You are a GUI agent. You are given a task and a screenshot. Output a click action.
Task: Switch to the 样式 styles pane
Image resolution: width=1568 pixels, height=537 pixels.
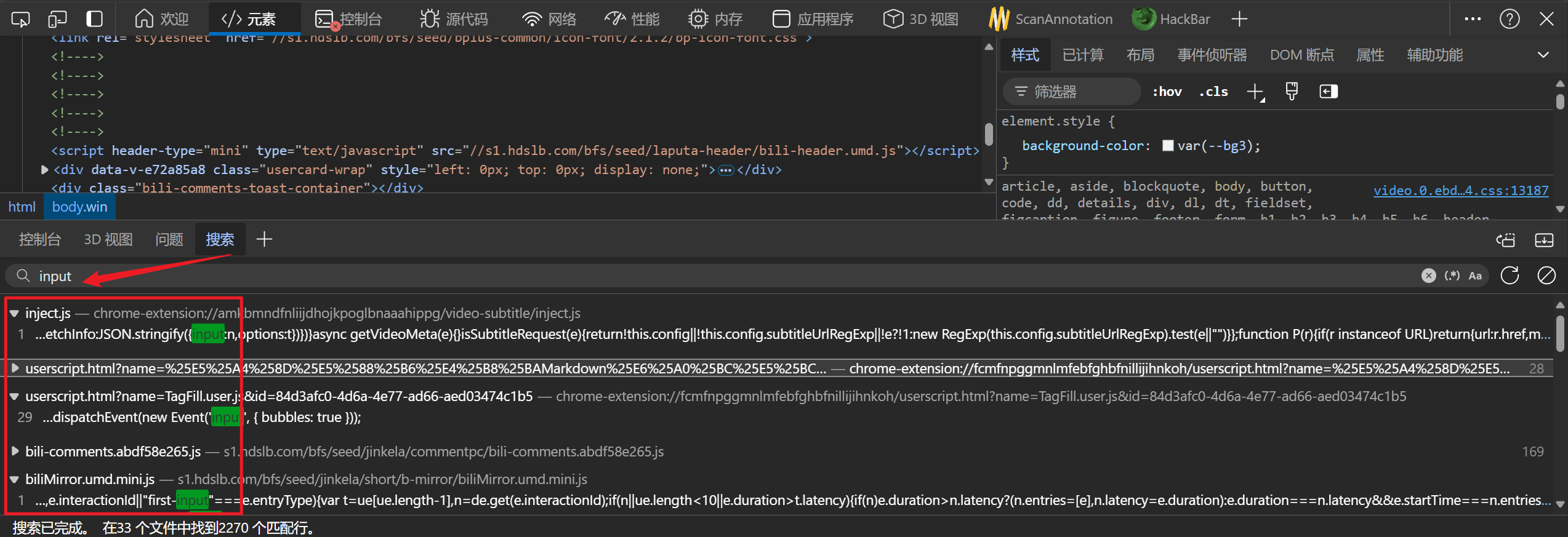coord(1025,55)
